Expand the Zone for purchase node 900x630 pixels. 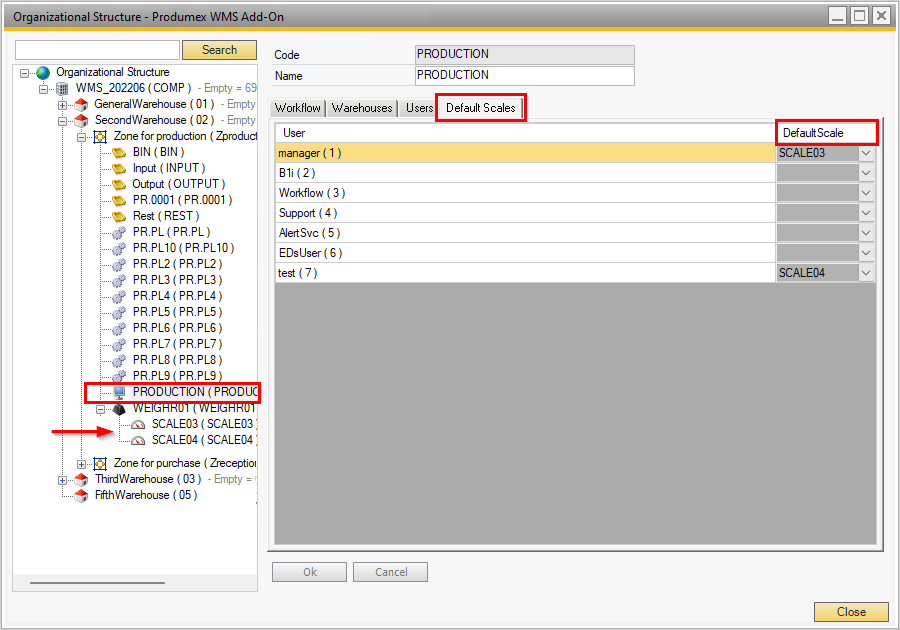[x=82, y=464]
